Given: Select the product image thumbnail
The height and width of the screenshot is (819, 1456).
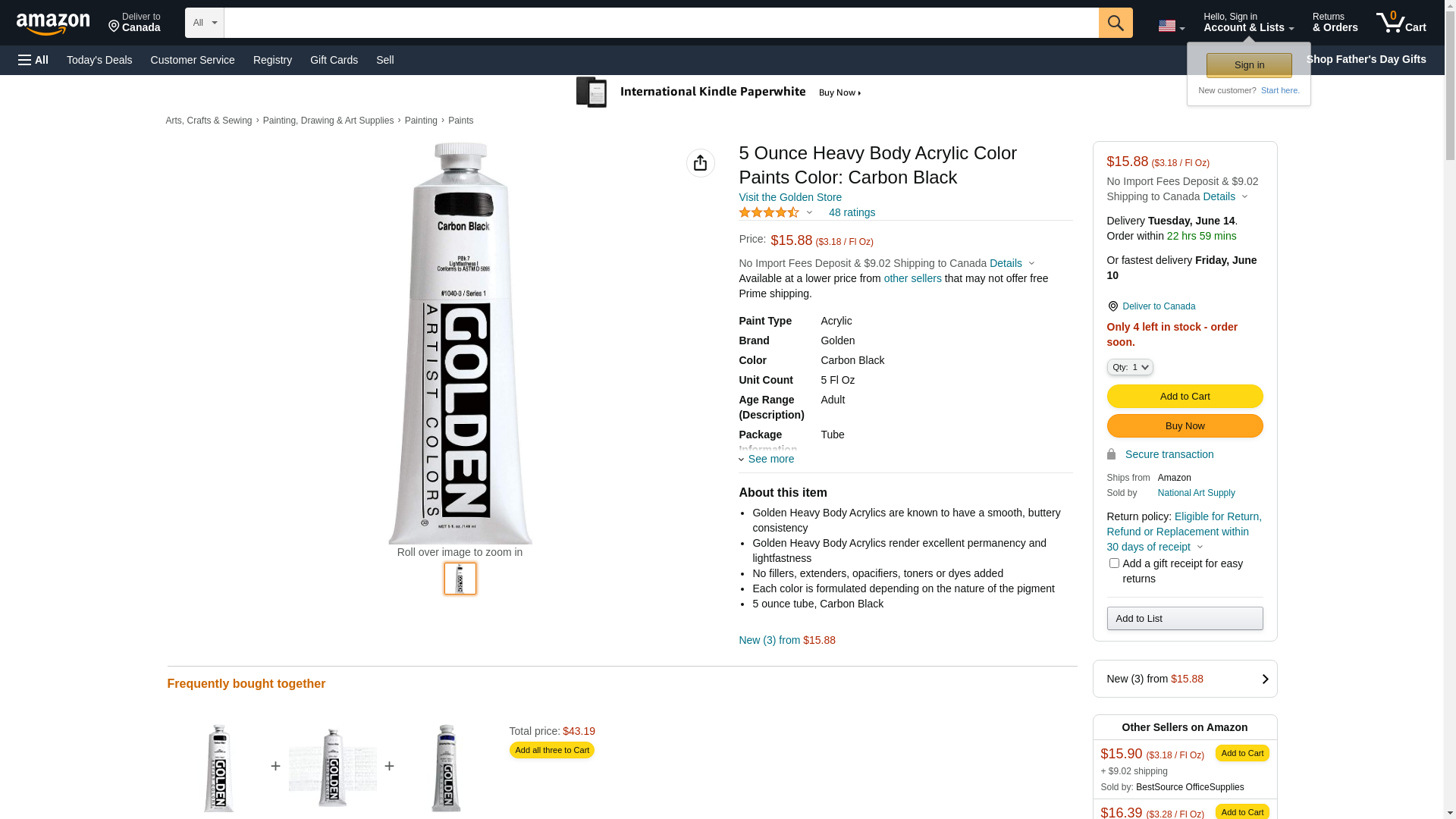Looking at the screenshot, I should [x=460, y=579].
